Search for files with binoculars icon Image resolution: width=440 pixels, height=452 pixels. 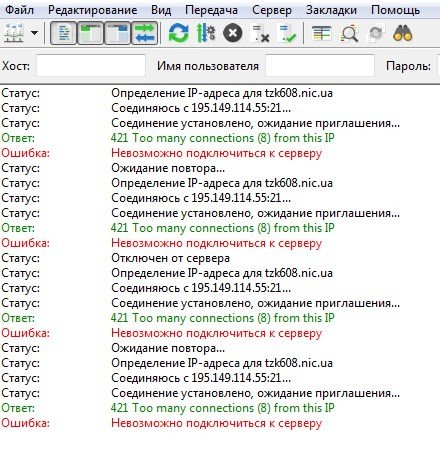pos(403,33)
